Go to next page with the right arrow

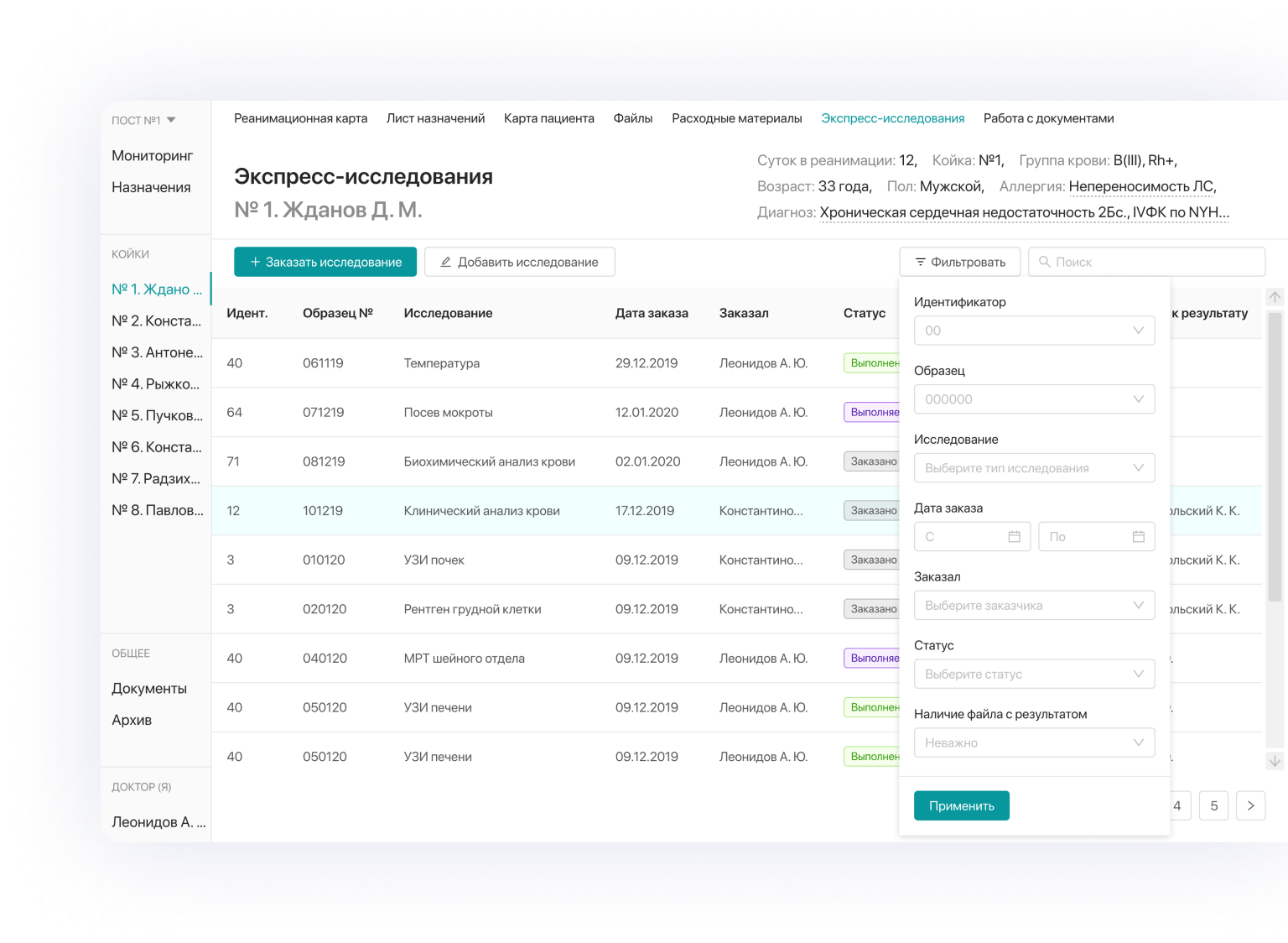tap(1250, 805)
